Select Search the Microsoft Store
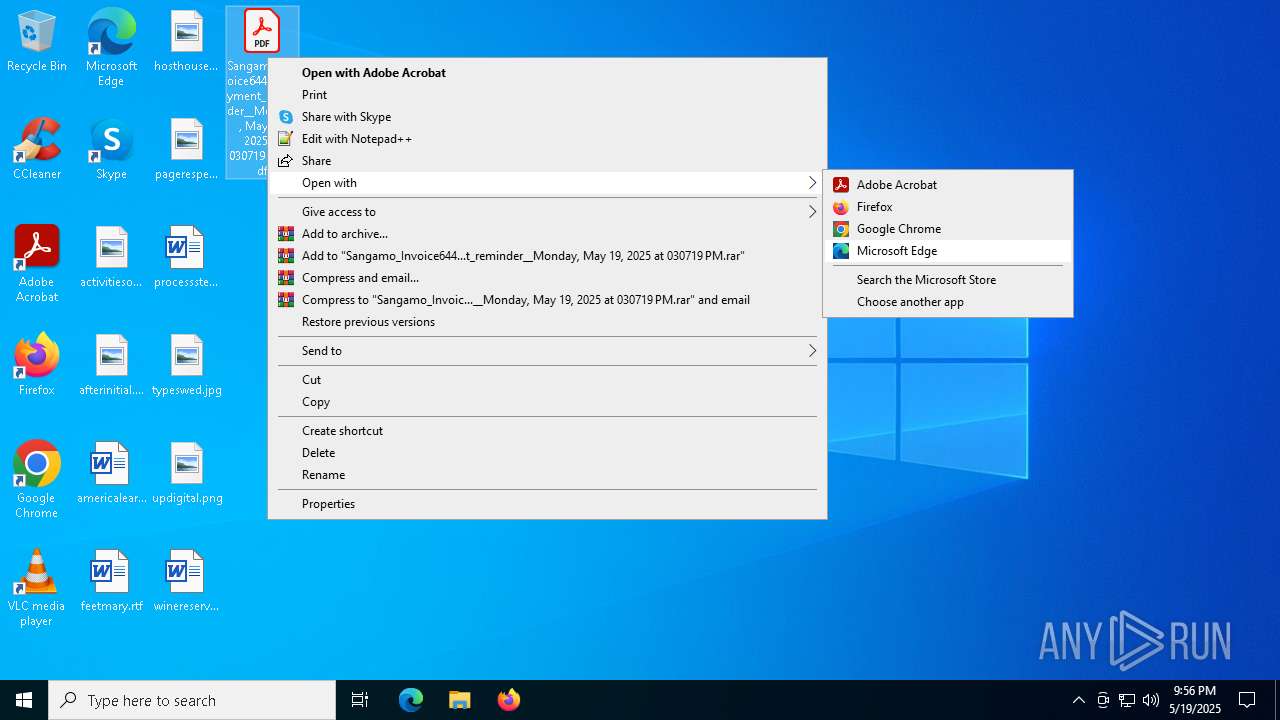Screen dimensions: 1280x720 click(948, 280)
